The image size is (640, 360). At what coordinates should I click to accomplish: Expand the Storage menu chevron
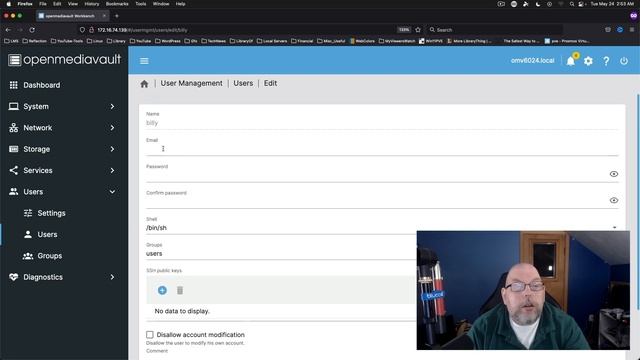click(112, 149)
